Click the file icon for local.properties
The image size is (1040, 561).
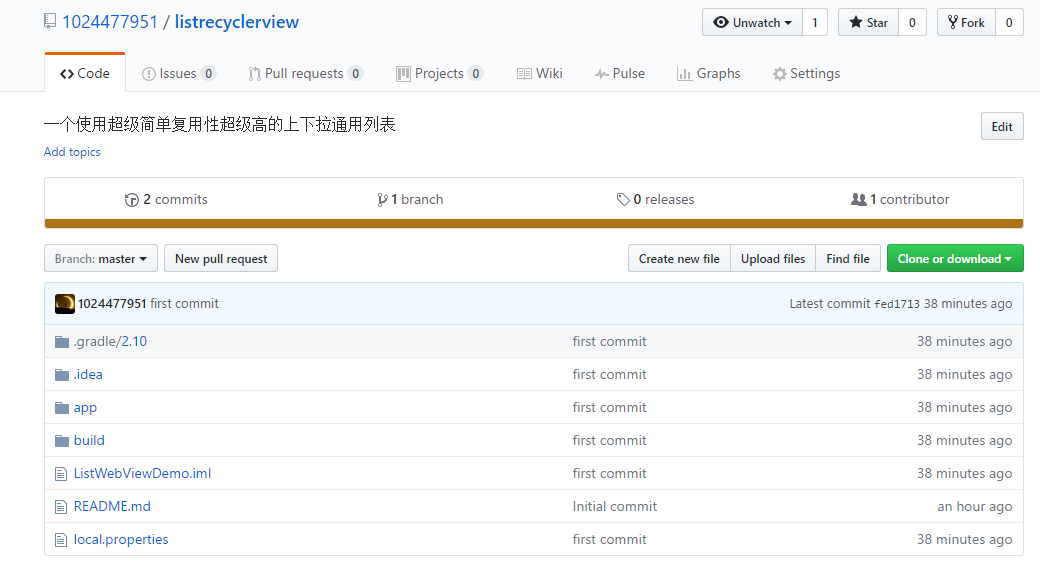[x=61, y=540]
